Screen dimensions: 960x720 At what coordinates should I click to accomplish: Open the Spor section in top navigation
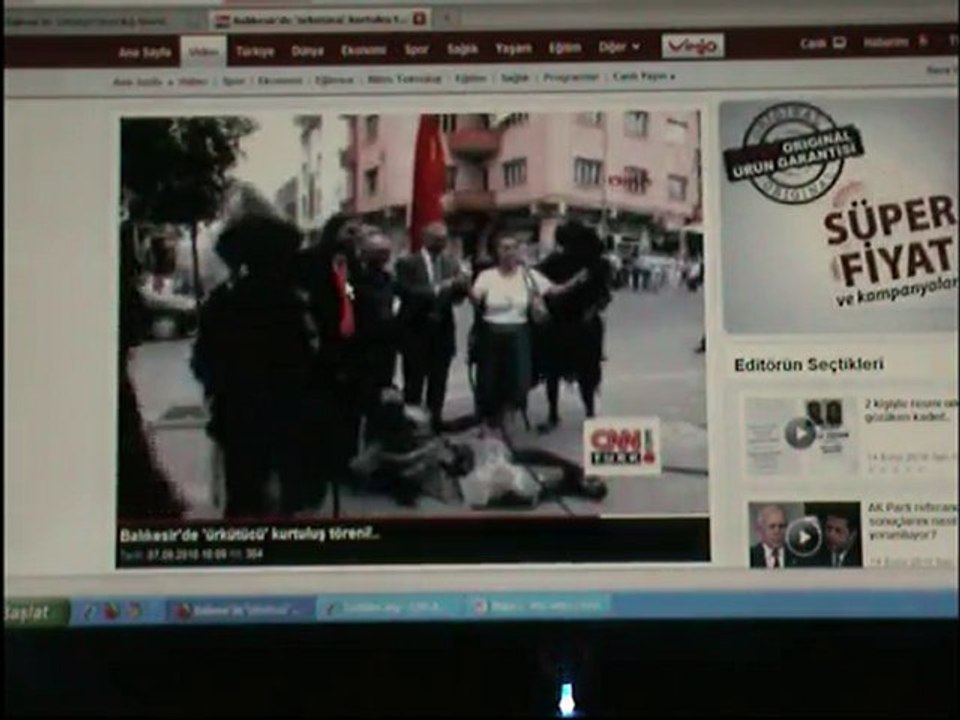click(x=416, y=50)
